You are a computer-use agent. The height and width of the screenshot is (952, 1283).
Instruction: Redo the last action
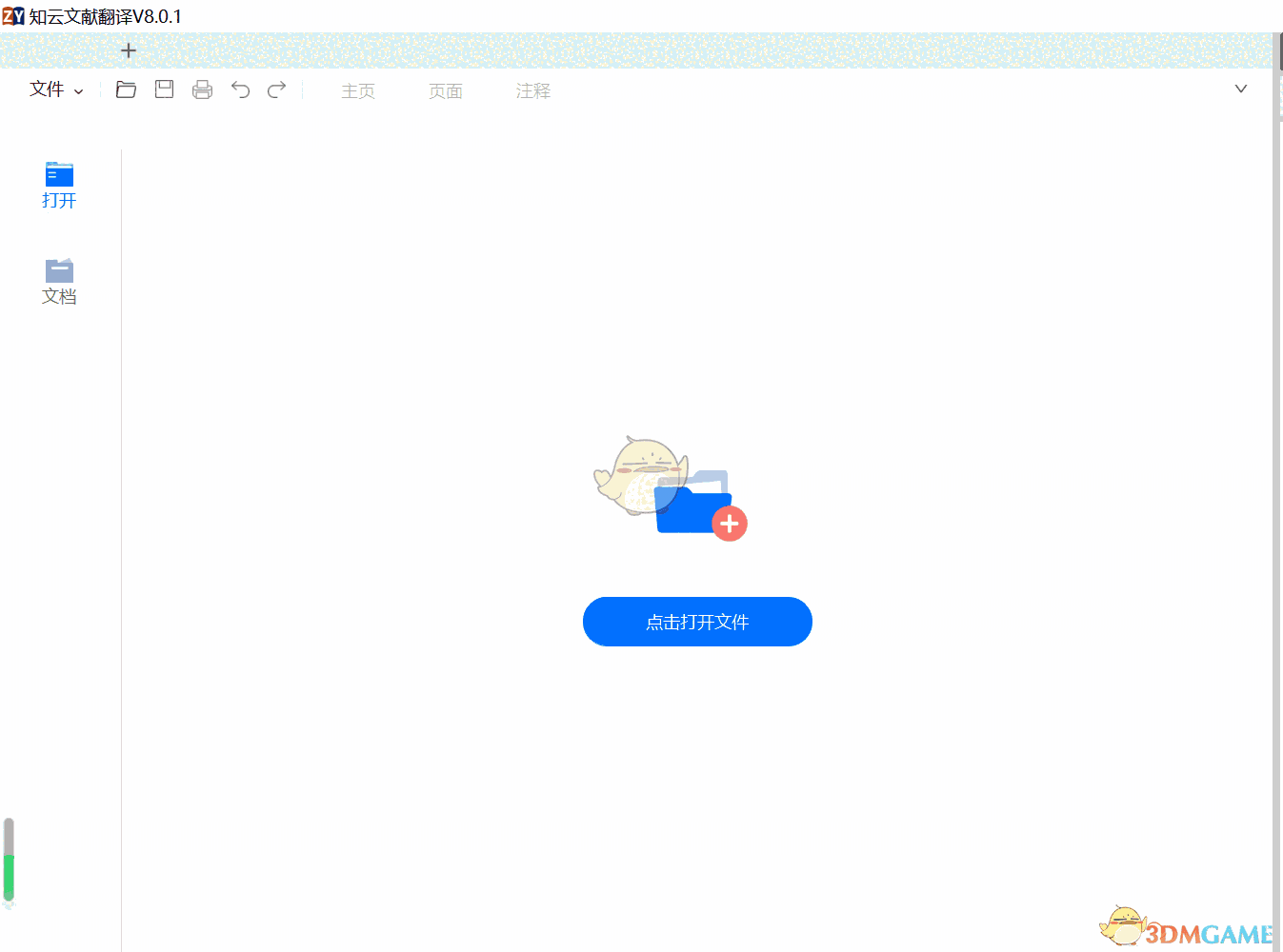(276, 89)
